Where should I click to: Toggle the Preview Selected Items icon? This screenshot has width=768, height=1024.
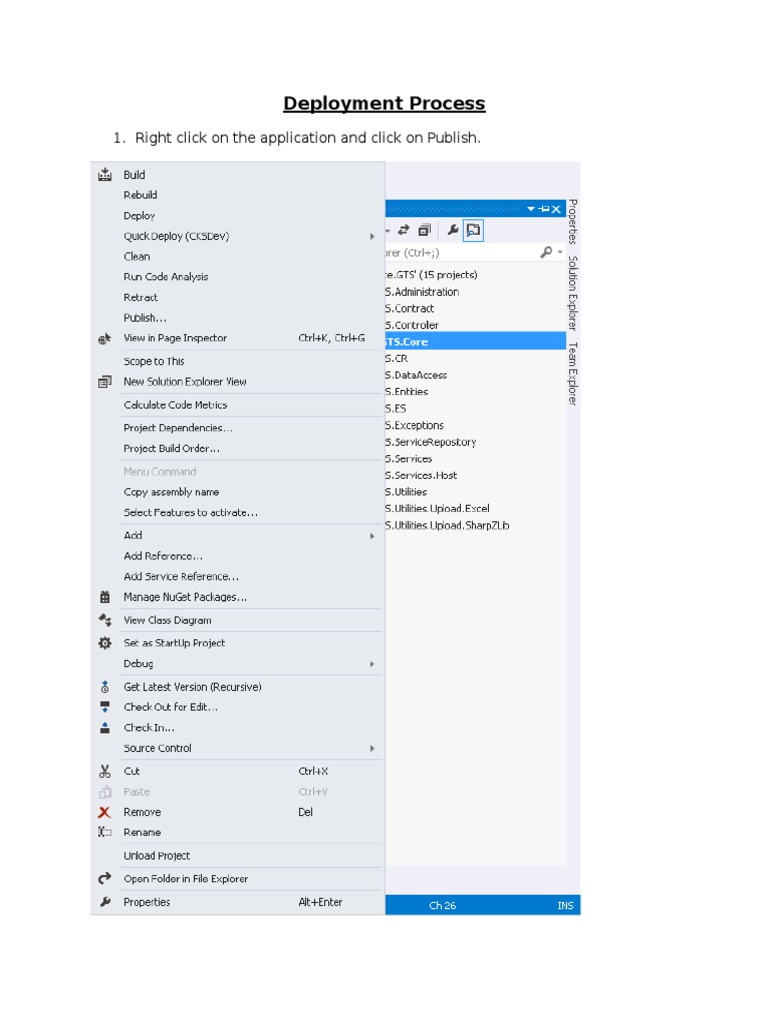[473, 230]
